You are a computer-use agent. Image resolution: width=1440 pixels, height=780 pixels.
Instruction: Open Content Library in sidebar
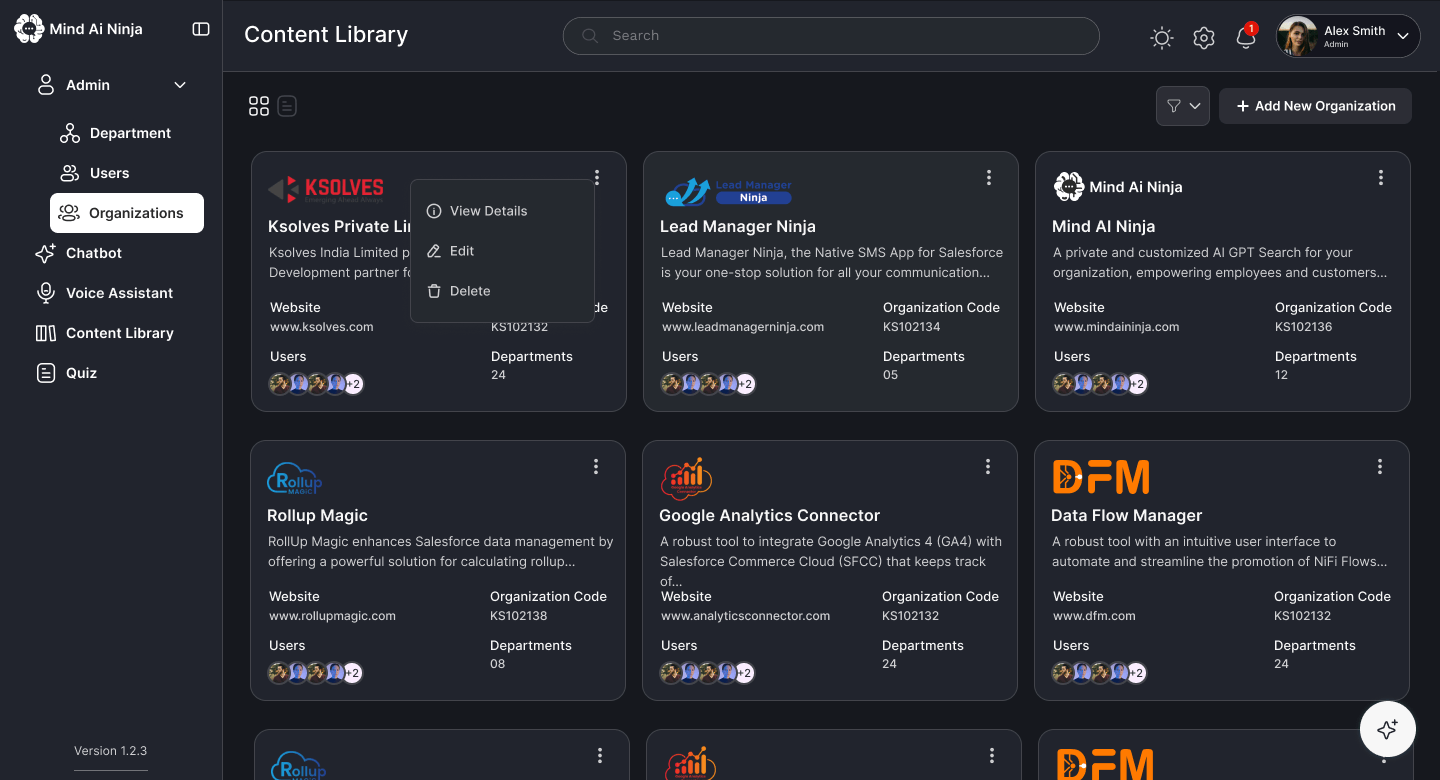[104, 333]
